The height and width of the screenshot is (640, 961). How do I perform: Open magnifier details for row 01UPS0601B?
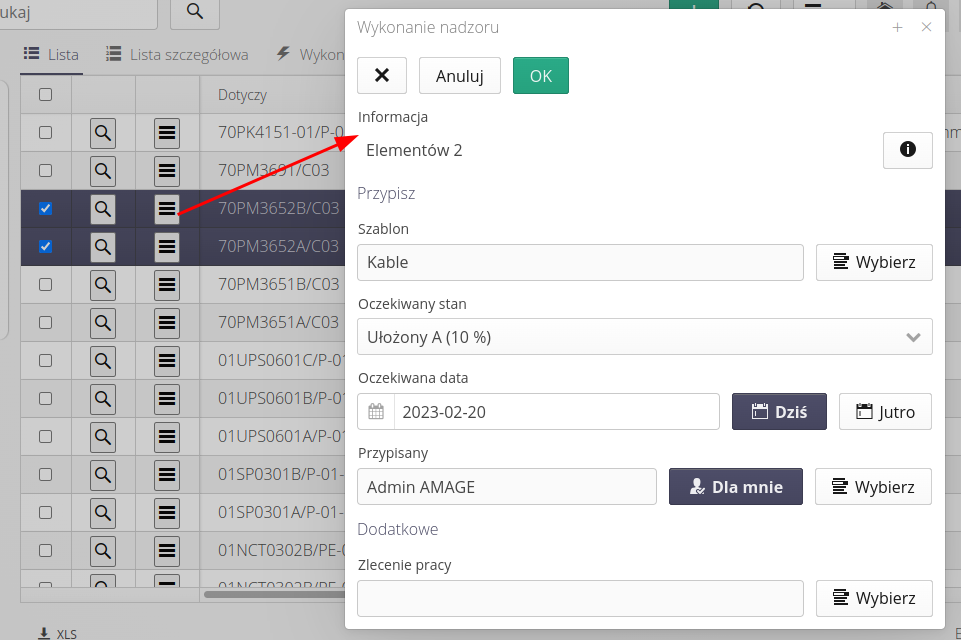click(103, 398)
